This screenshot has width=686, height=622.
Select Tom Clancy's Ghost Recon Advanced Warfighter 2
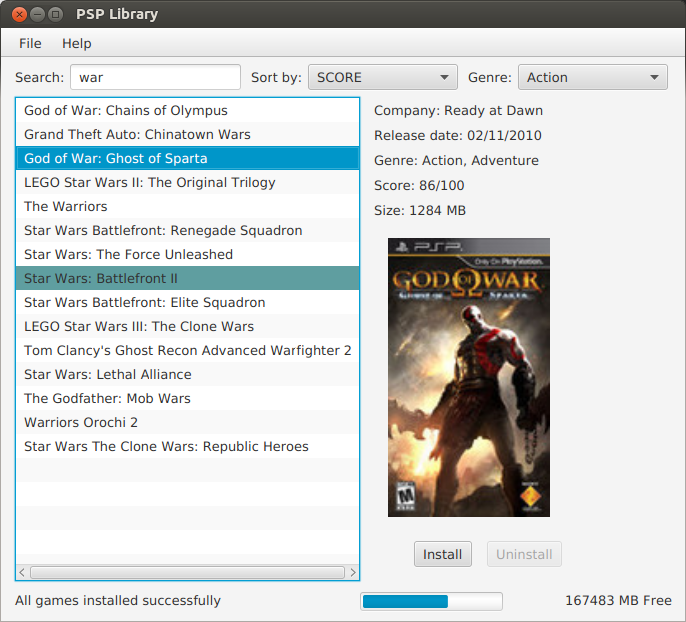click(187, 350)
